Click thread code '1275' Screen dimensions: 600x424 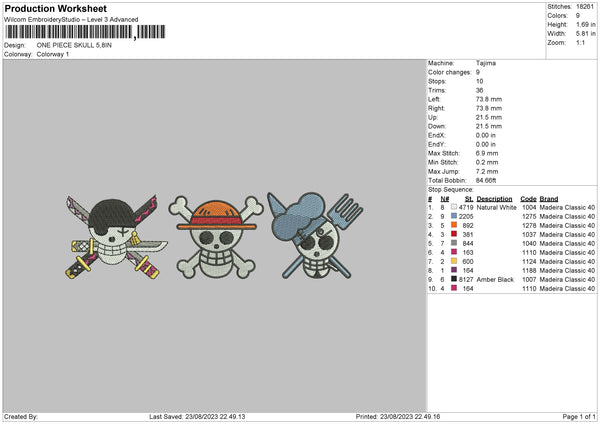click(x=529, y=216)
